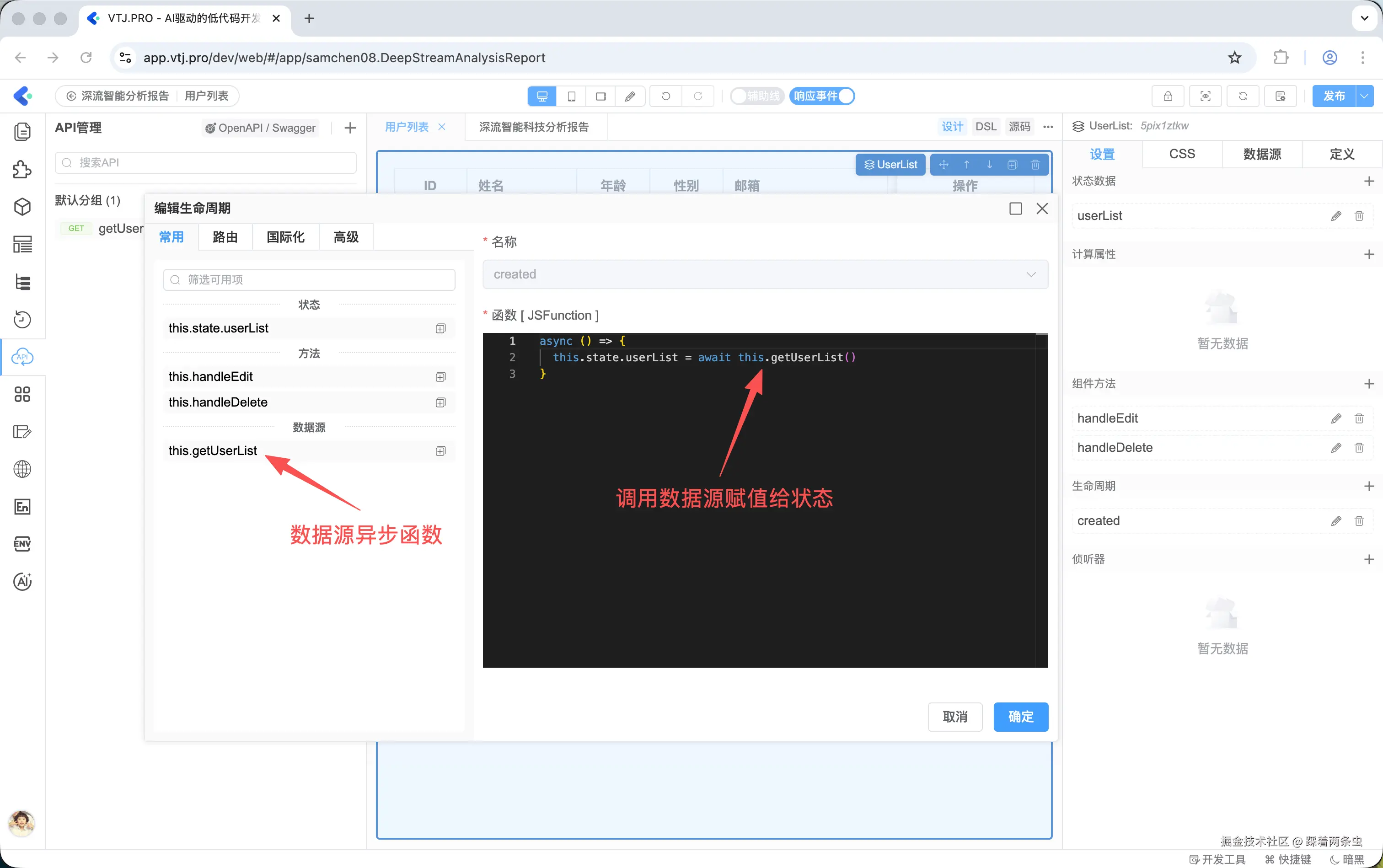This screenshot has height=868, width=1383.
Task: Click the 确定 confirm button
Action: point(1020,717)
